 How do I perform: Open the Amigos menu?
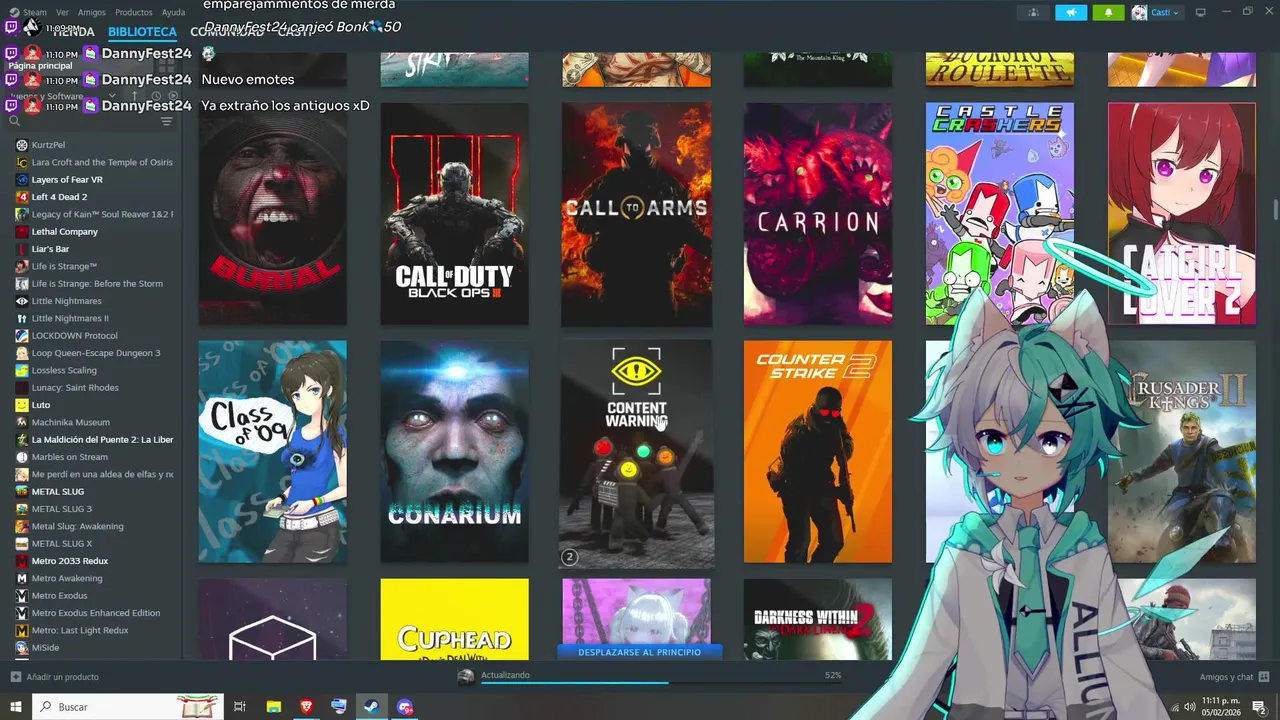[x=92, y=12]
